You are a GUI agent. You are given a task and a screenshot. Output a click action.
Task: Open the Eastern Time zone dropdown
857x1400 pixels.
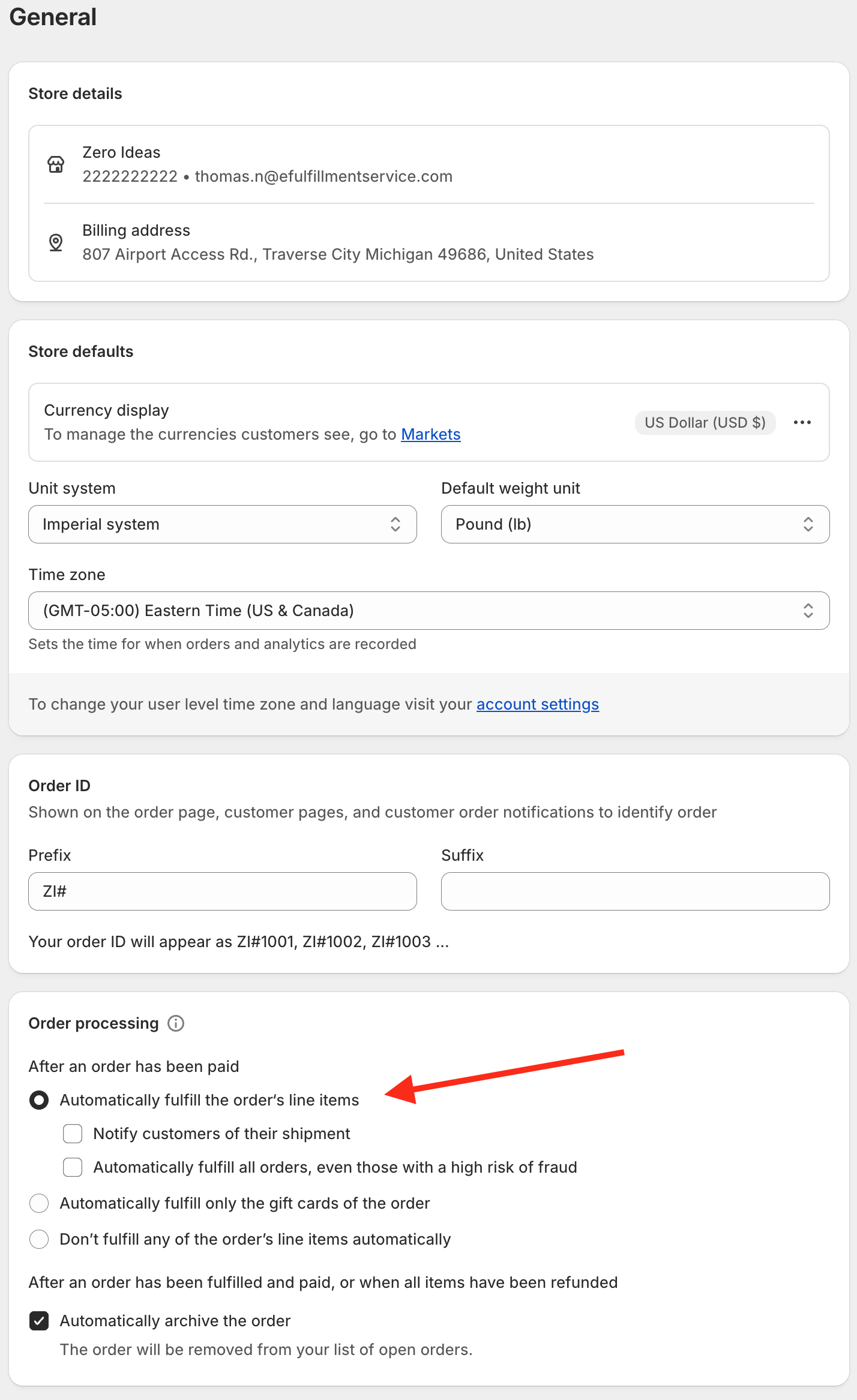[429, 611]
